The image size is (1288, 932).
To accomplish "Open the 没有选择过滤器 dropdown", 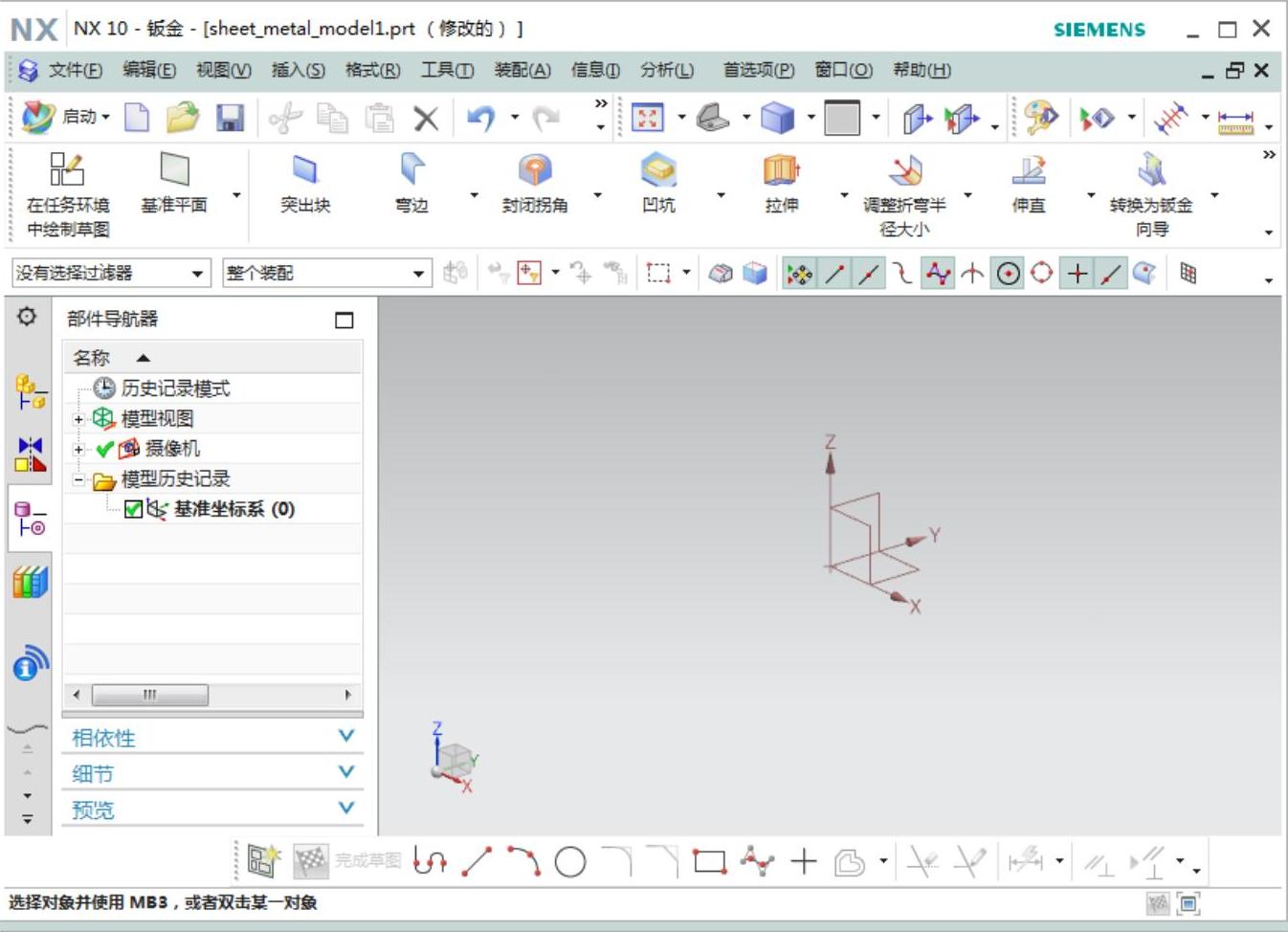I will (x=111, y=274).
